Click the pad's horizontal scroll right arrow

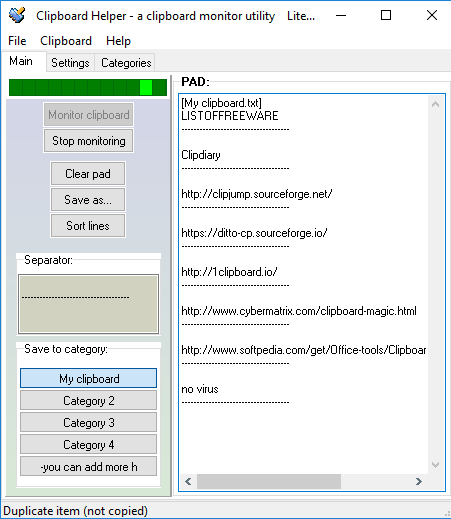click(419, 481)
